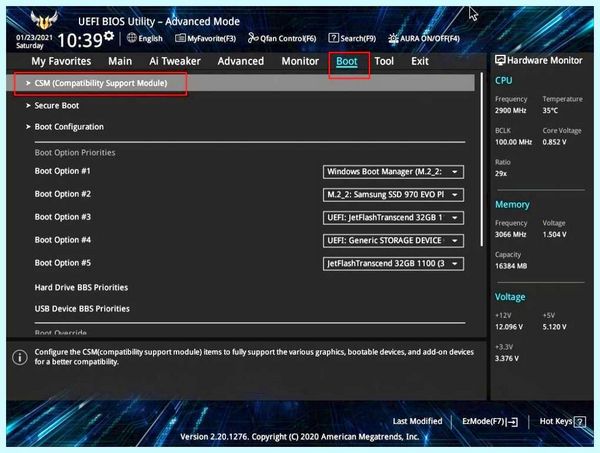The height and width of the screenshot is (453, 600).
Task: Click the Last Modified button
Action: click(417, 421)
